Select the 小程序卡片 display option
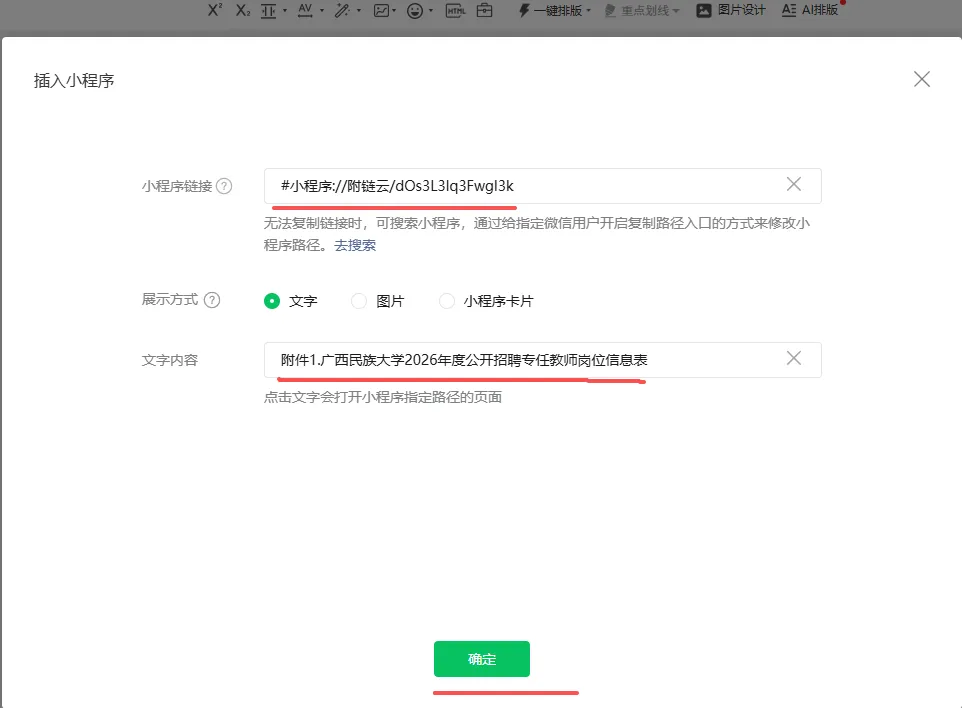This screenshot has width=962, height=708. (447, 301)
